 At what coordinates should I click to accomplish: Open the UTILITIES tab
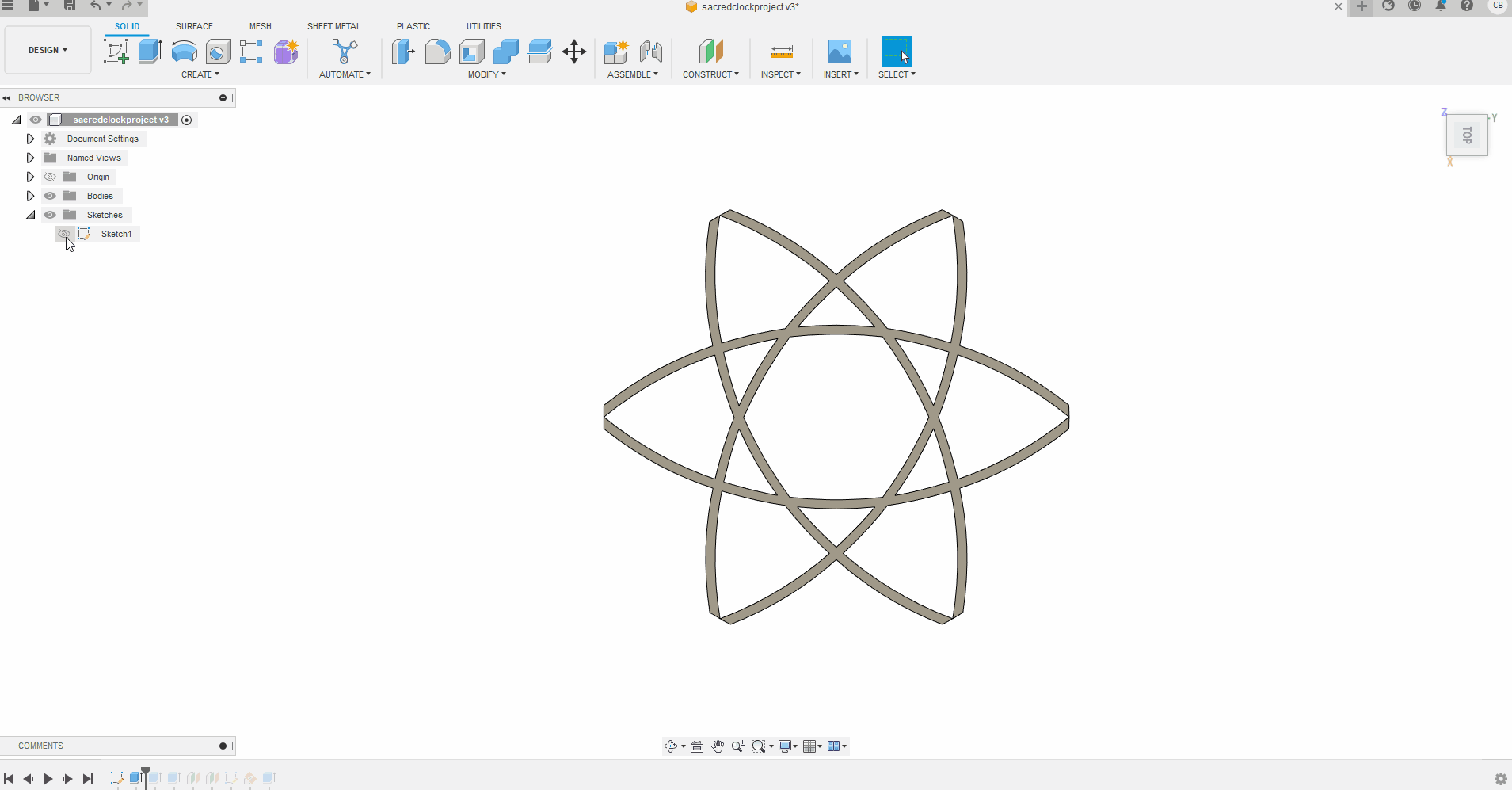pyautogui.click(x=484, y=25)
